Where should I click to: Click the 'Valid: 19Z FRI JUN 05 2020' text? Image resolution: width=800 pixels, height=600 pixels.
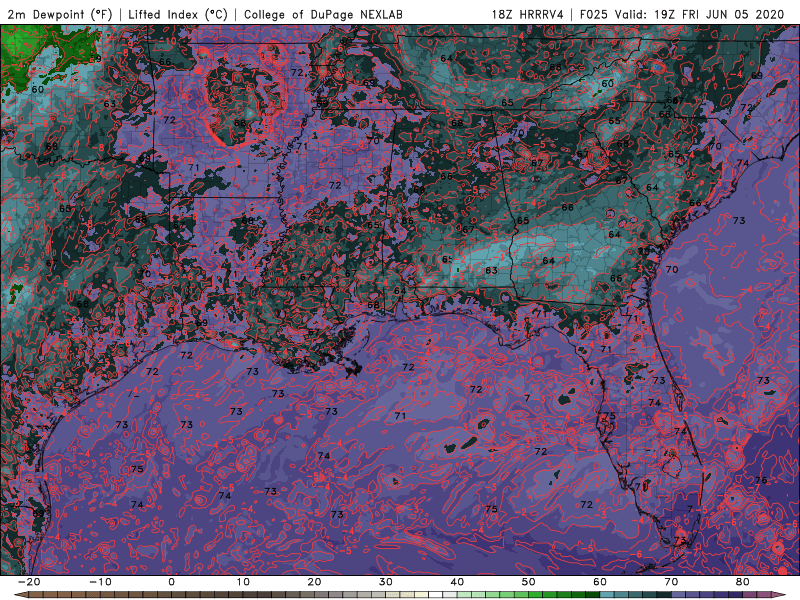(699, 14)
